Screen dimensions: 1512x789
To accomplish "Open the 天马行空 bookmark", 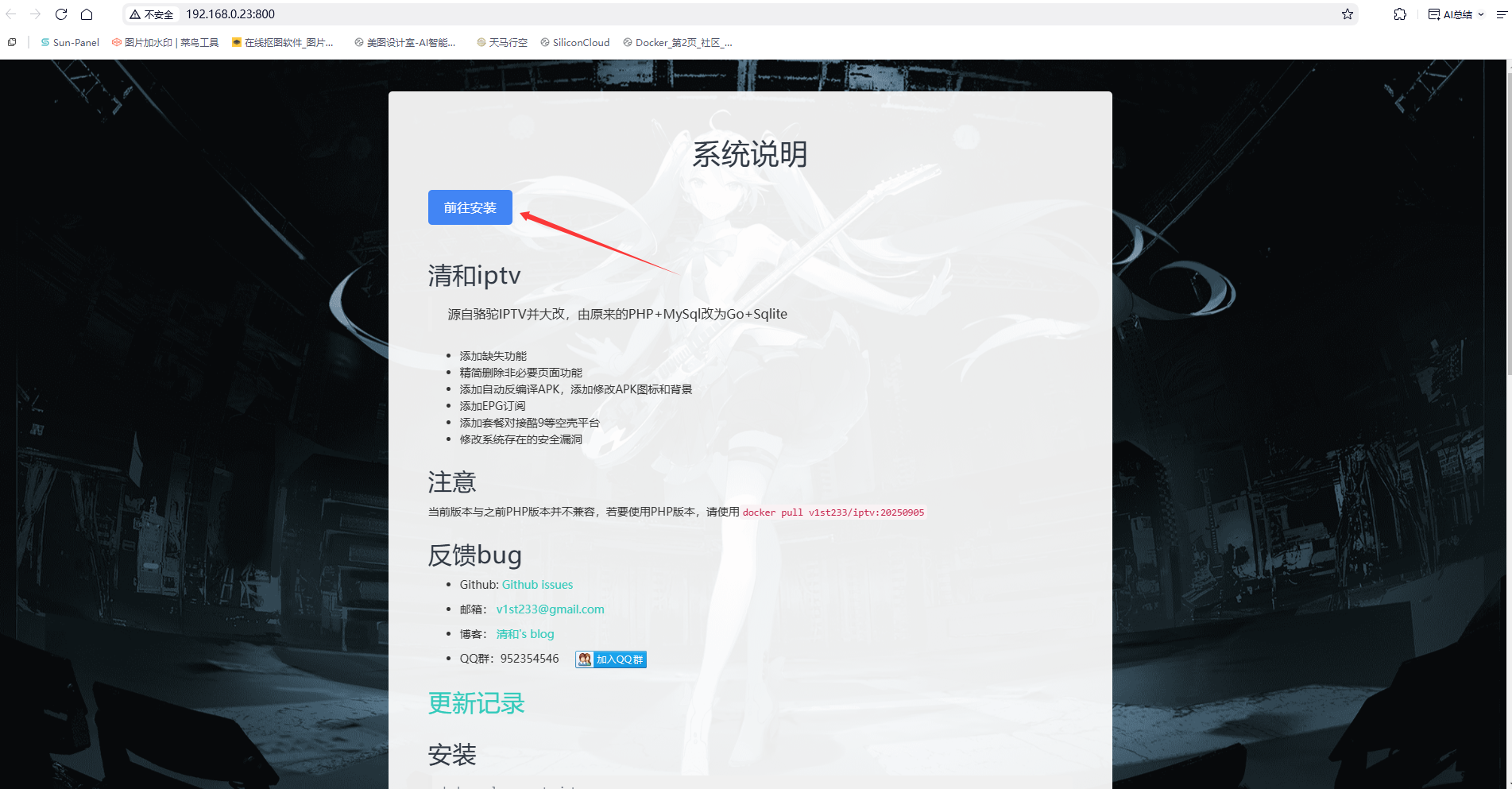I will coord(502,42).
